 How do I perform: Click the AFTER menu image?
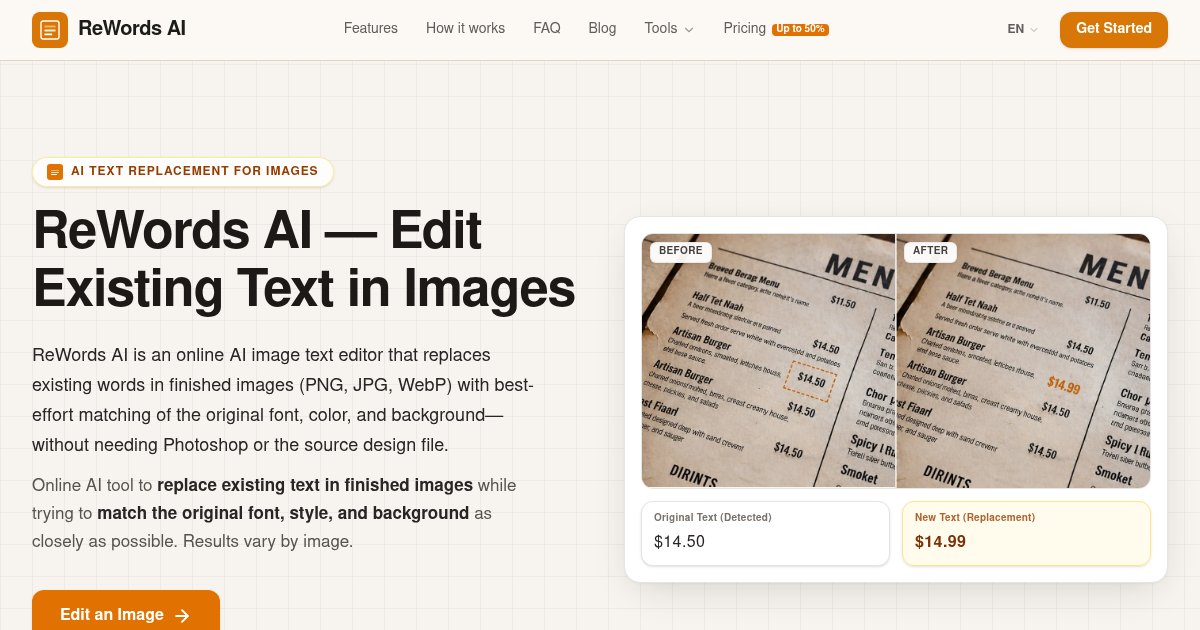click(1024, 361)
